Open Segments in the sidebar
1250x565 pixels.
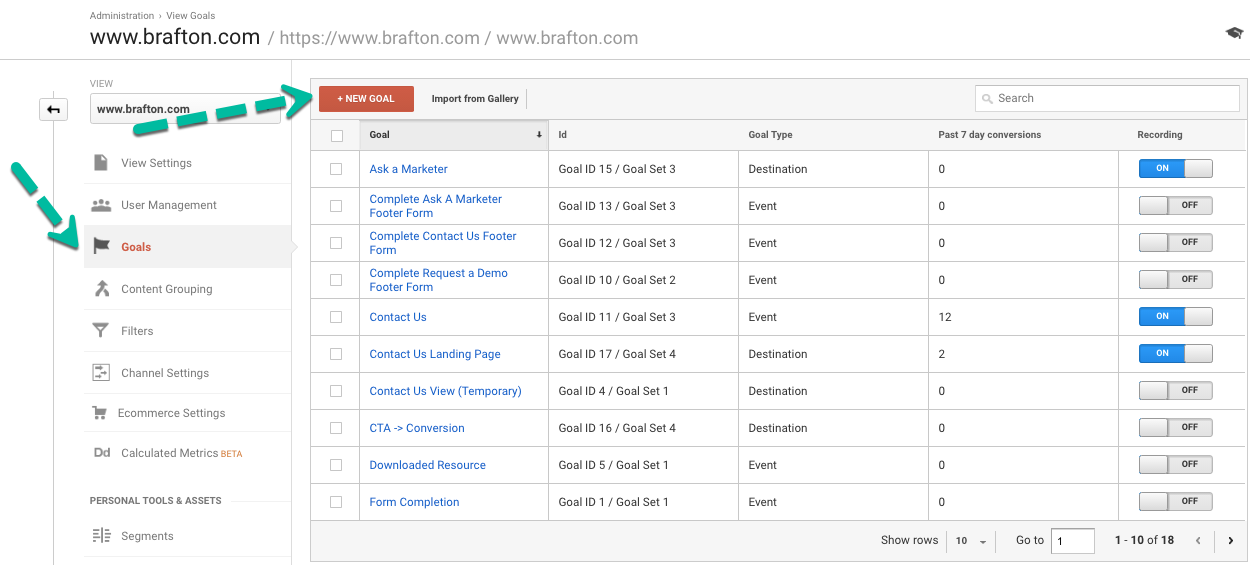(147, 536)
